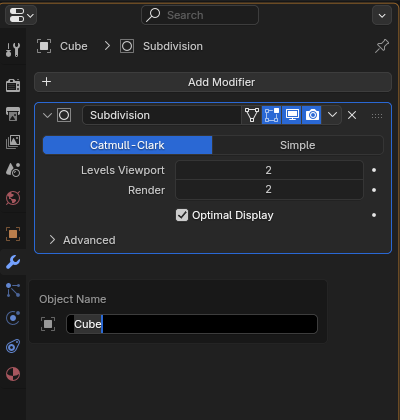Screen dimensions: 400x420
Task: Animate the Levels Viewport property dot
Action: tap(374, 170)
